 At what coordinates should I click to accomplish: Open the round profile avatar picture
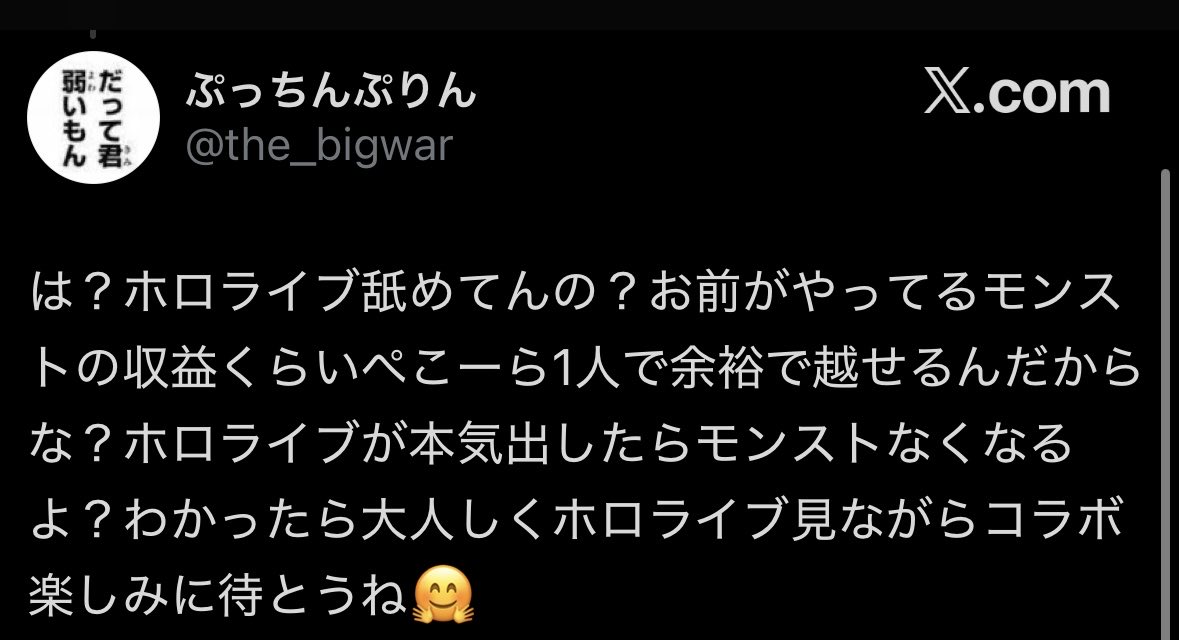(x=93, y=117)
